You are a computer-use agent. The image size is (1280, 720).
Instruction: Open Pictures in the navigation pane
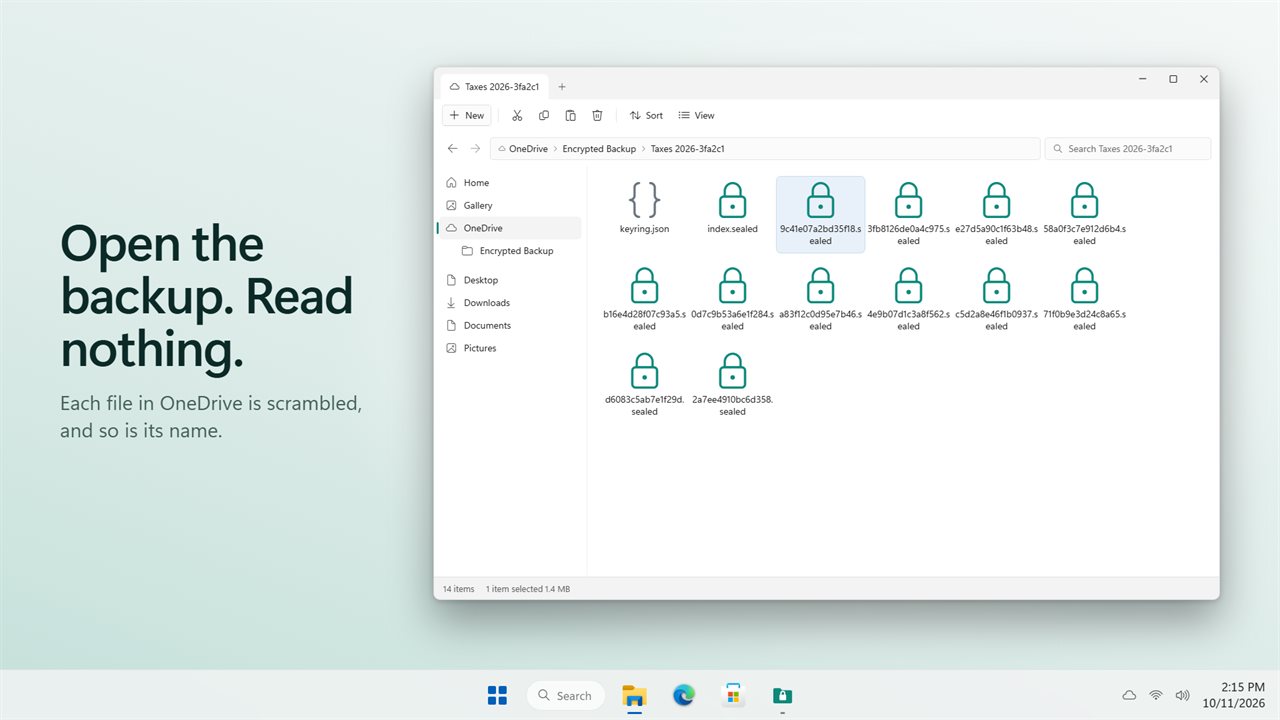click(509, 349)
